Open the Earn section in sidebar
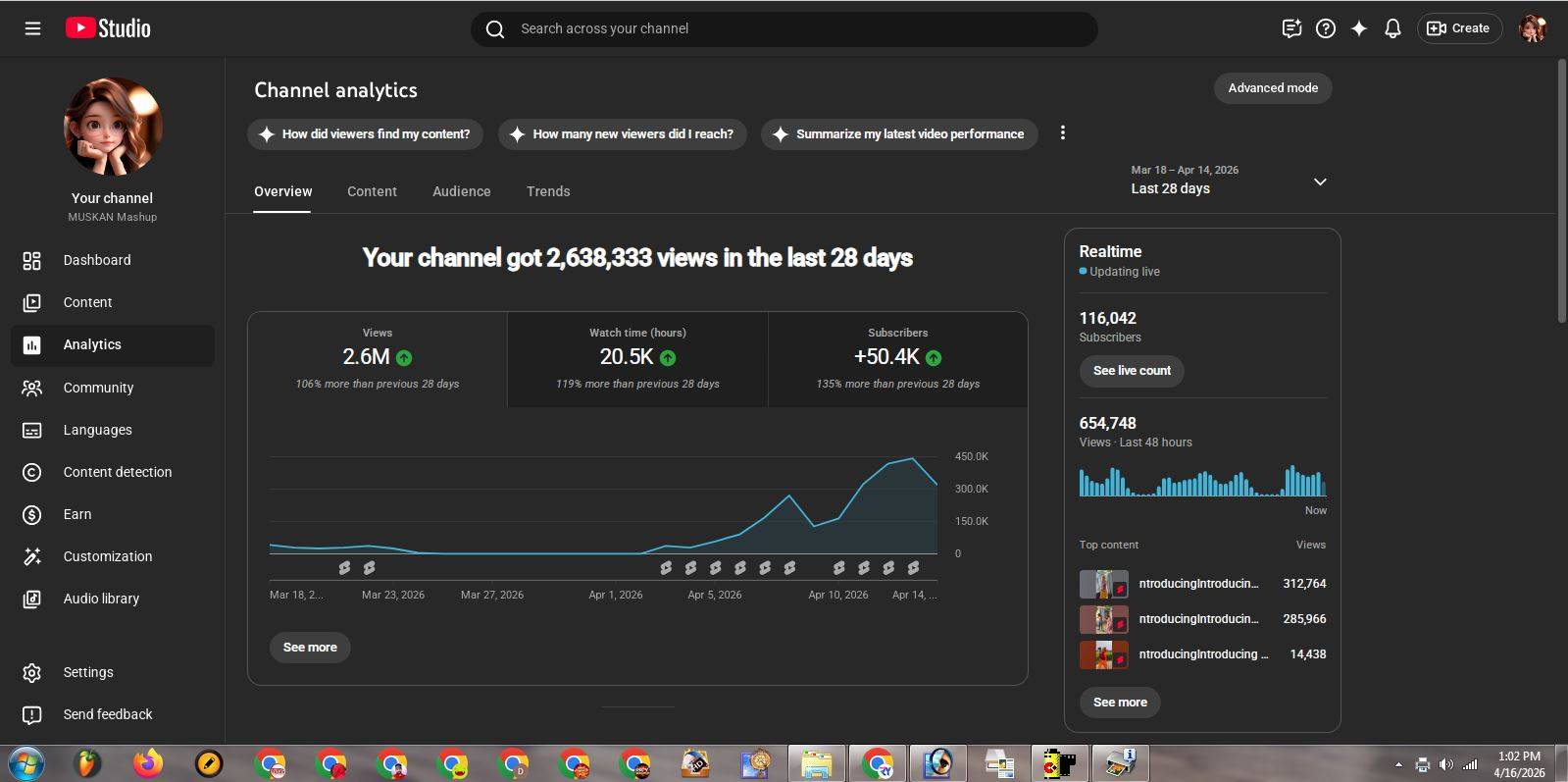1568x782 pixels. tap(77, 514)
